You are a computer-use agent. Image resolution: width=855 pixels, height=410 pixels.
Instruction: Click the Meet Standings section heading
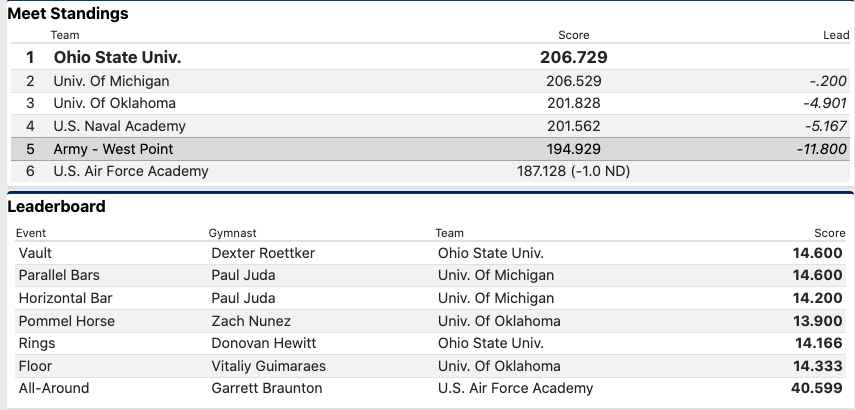[68, 14]
